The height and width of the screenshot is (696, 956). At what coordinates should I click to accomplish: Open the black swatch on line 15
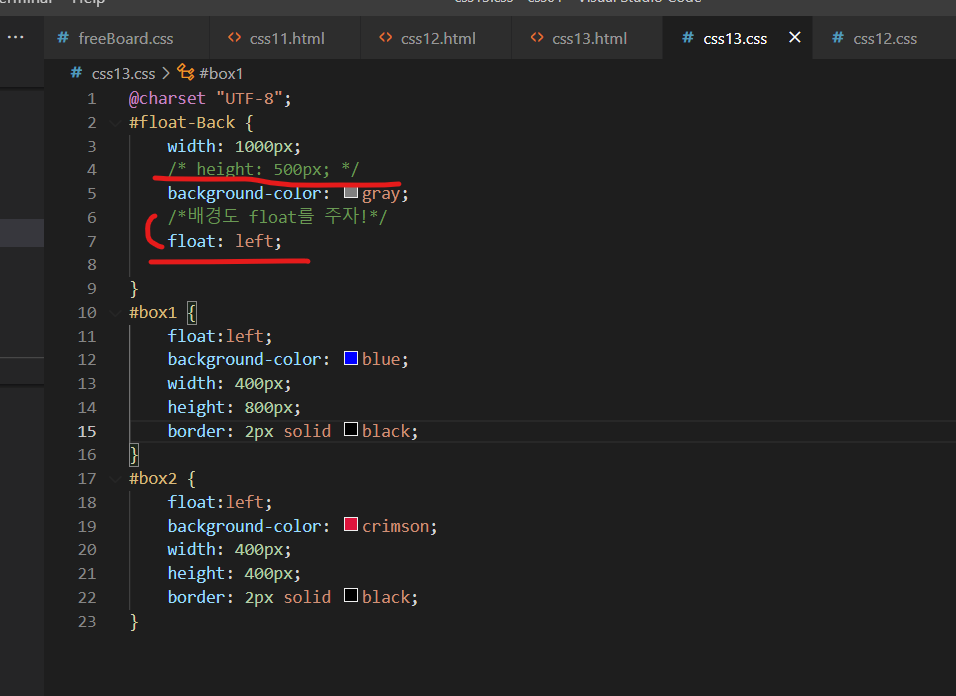click(351, 430)
